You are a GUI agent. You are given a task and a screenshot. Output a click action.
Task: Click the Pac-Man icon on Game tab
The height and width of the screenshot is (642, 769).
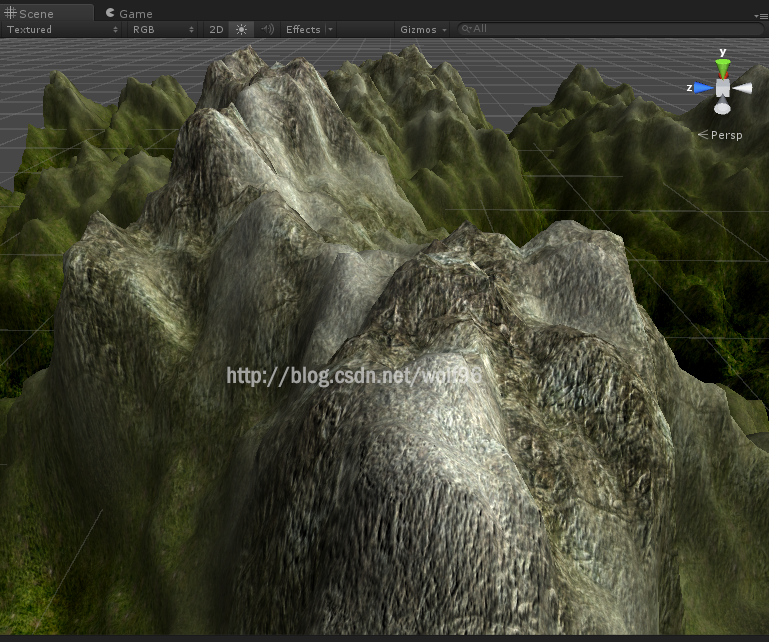pyautogui.click(x=110, y=14)
